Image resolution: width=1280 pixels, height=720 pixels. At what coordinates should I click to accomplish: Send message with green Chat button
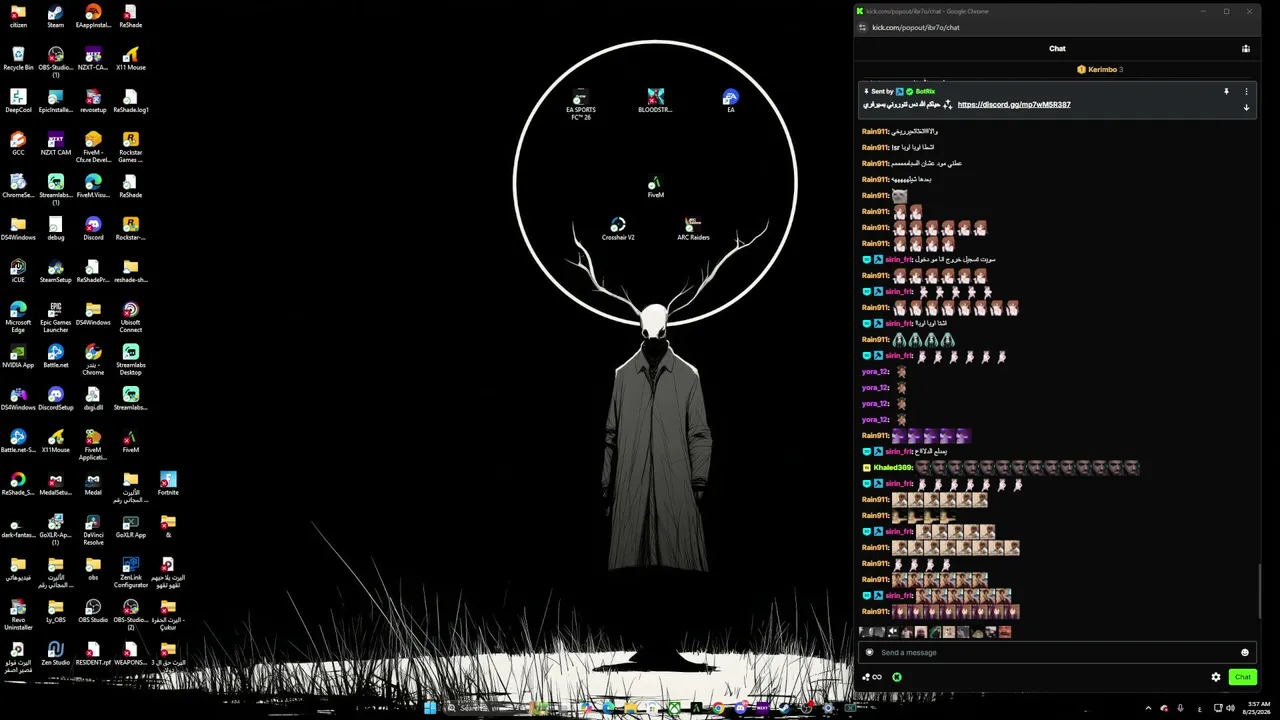[1242, 677]
